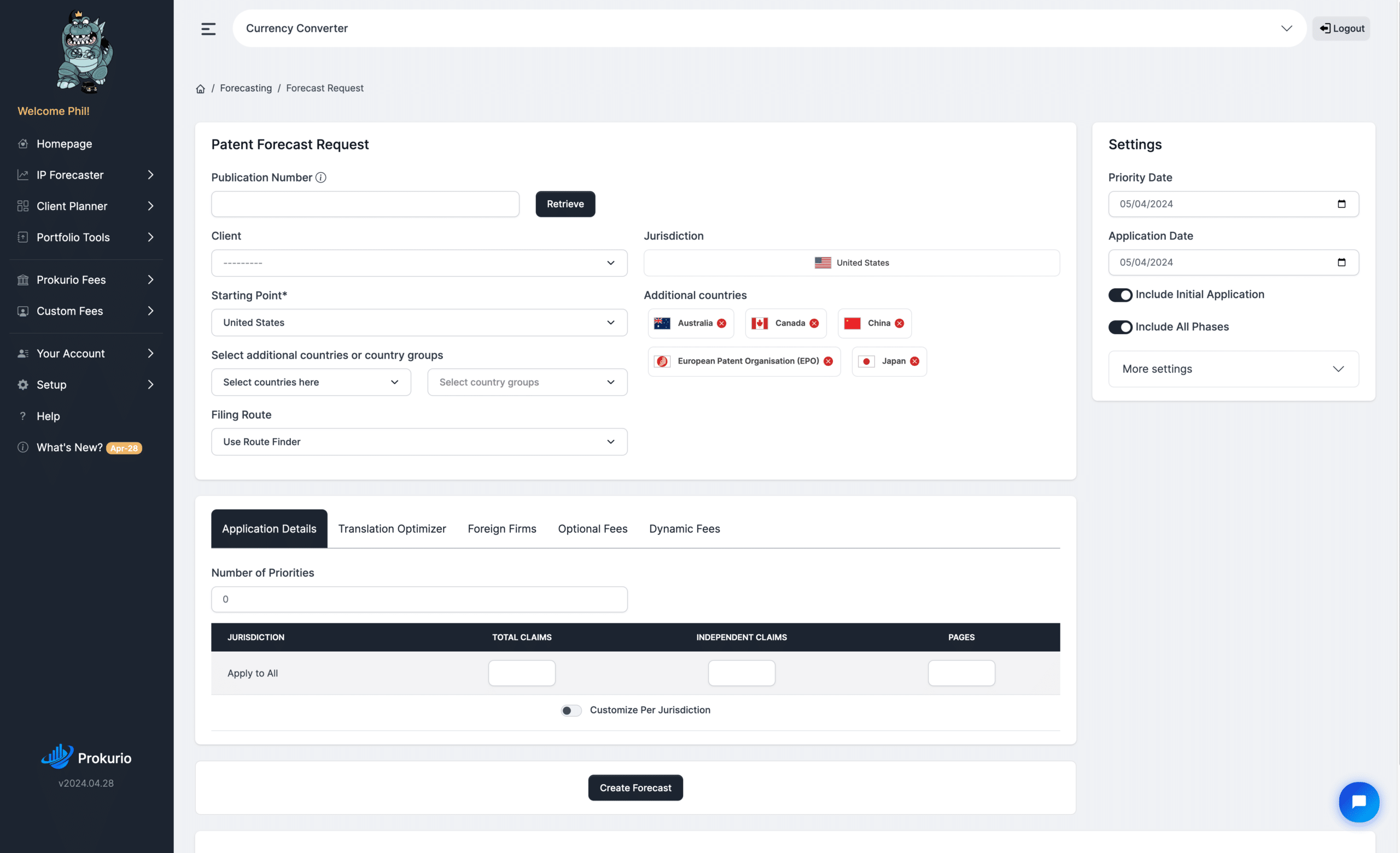Remove China from additional countries
This screenshot has width=1400, height=853.
(900, 323)
